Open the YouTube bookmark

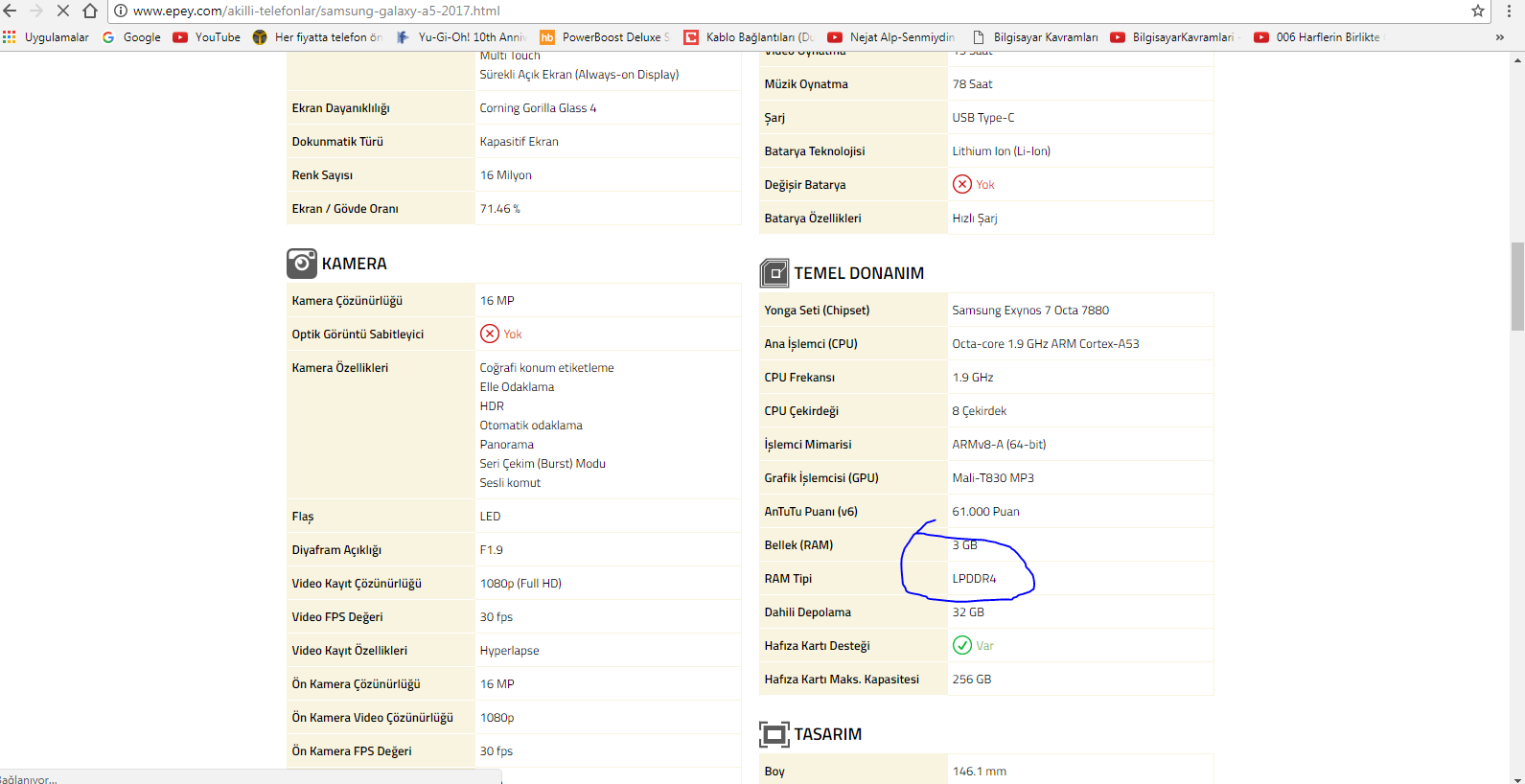click(207, 37)
